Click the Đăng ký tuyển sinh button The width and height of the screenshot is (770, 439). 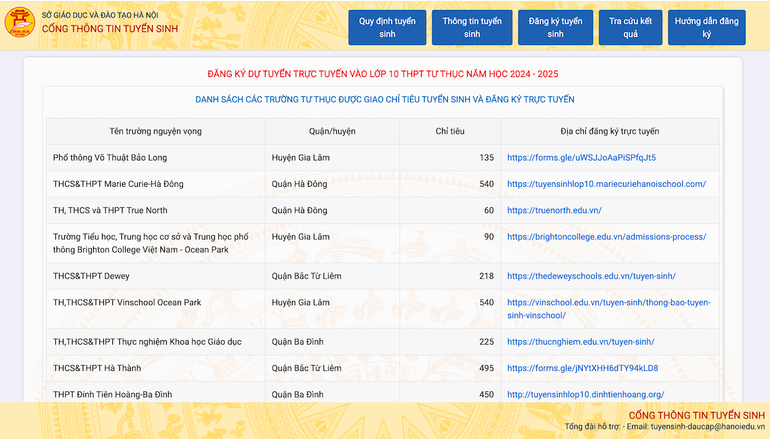click(555, 27)
